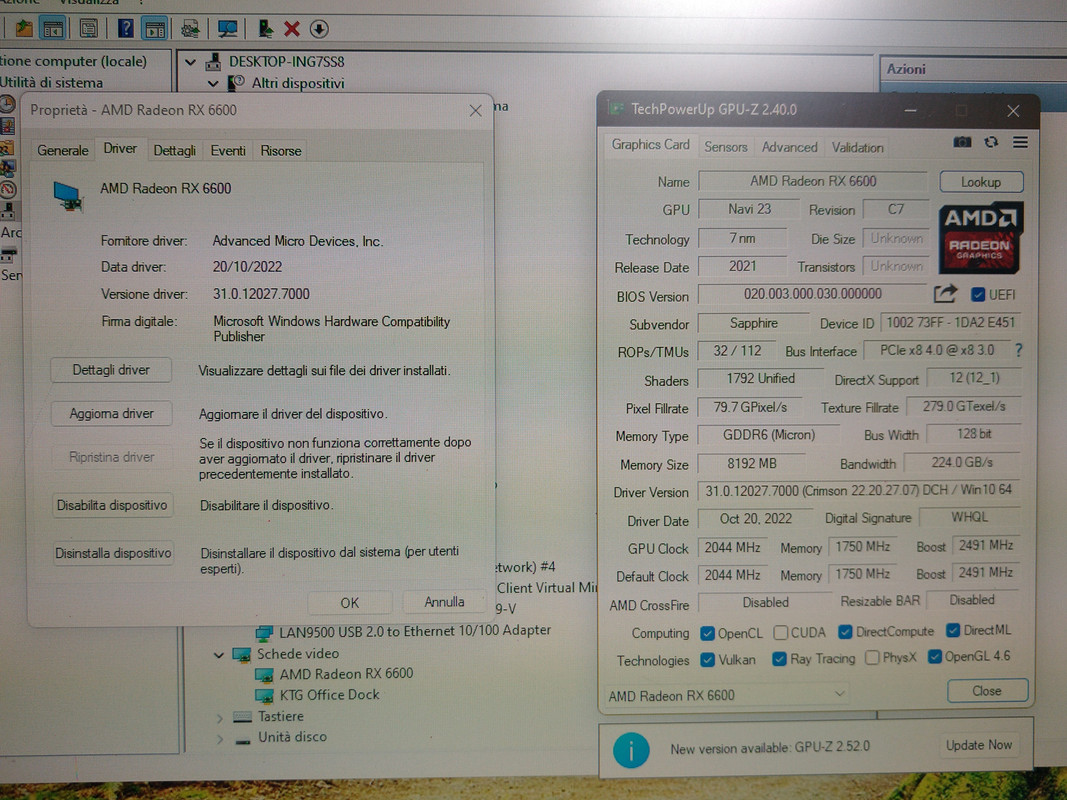Image resolution: width=1067 pixels, height=800 pixels.
Task: Open the Sensors tab in GPU-Z
Action: 725,147
